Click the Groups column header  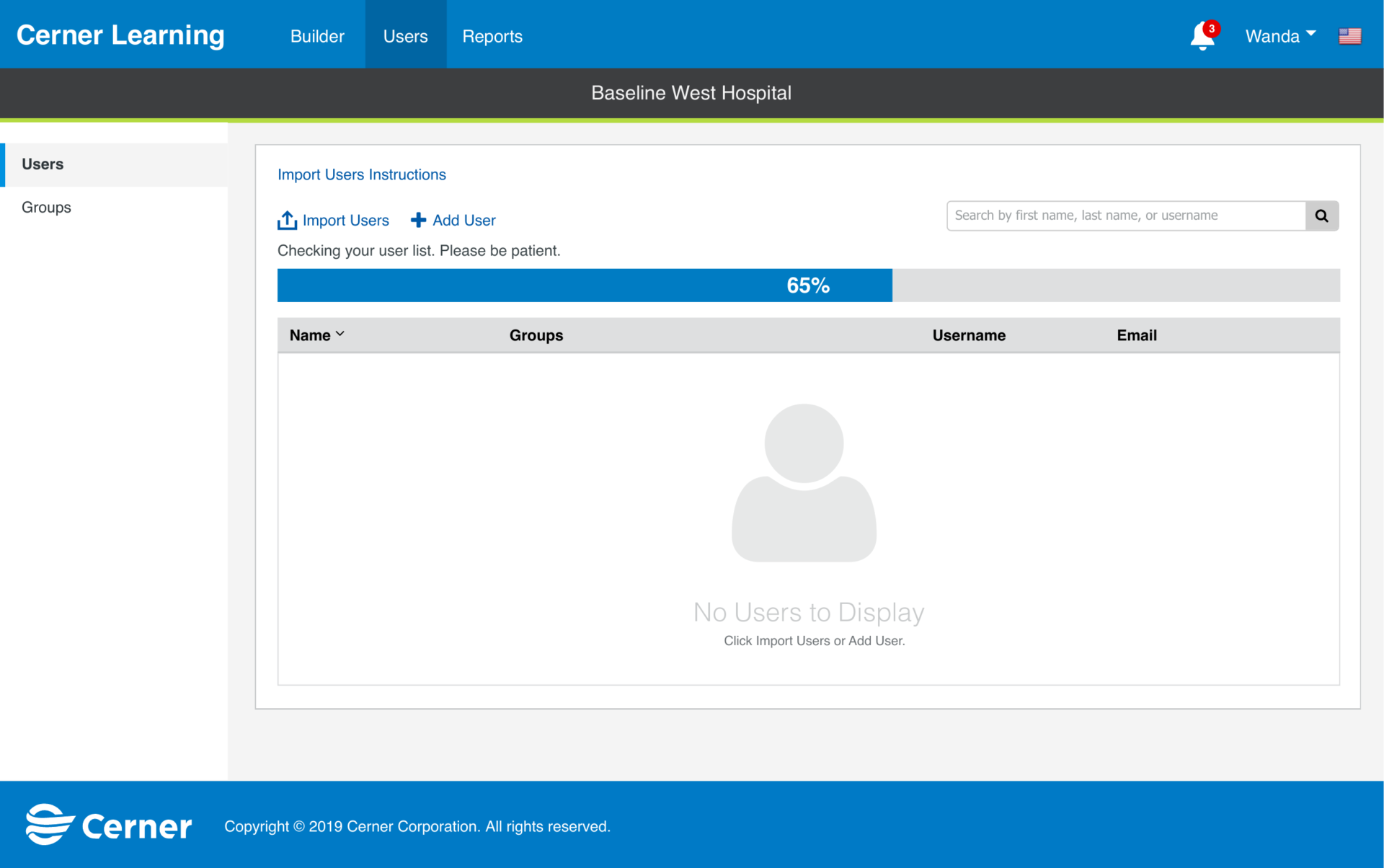pyautogui.click(x=536, y=335)
